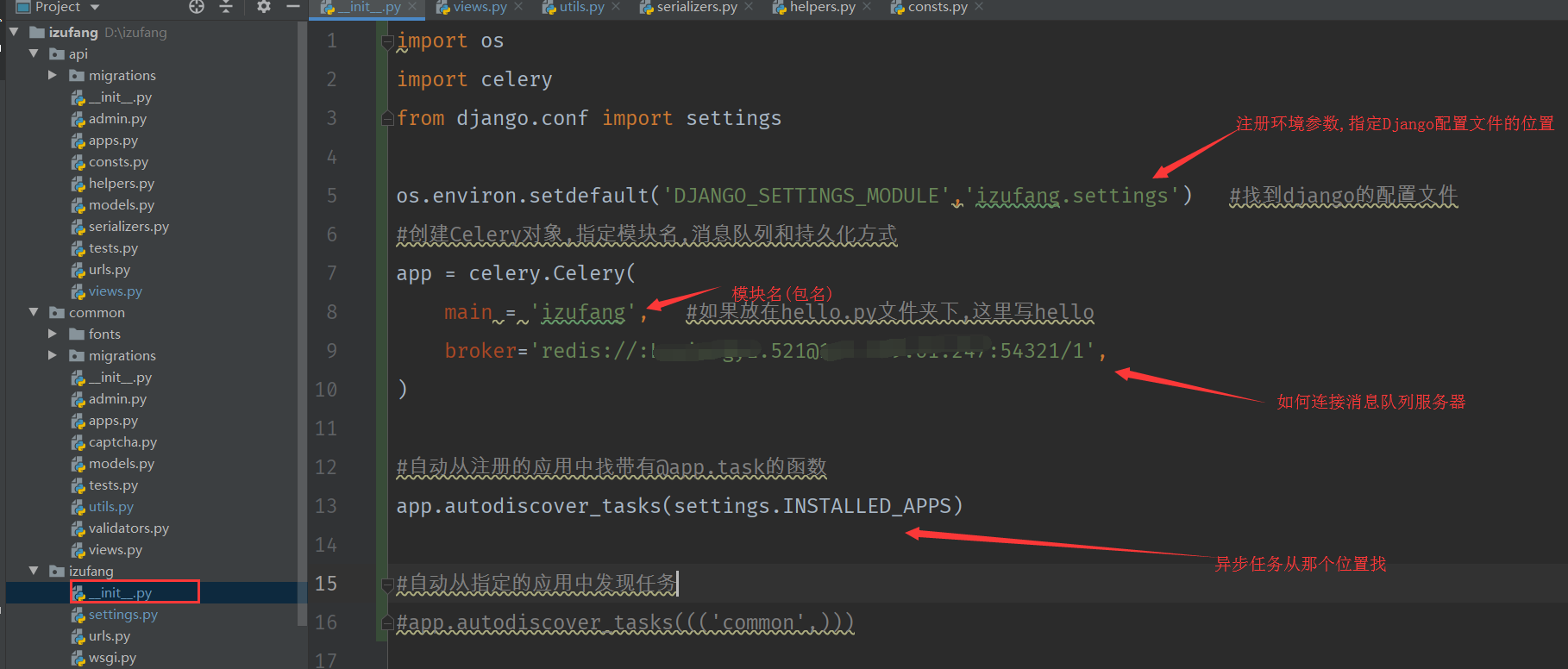The height and width of the screenshot is (669, 1568).
Task: Close the consts.py editor tab
Action: coord(979,7)
